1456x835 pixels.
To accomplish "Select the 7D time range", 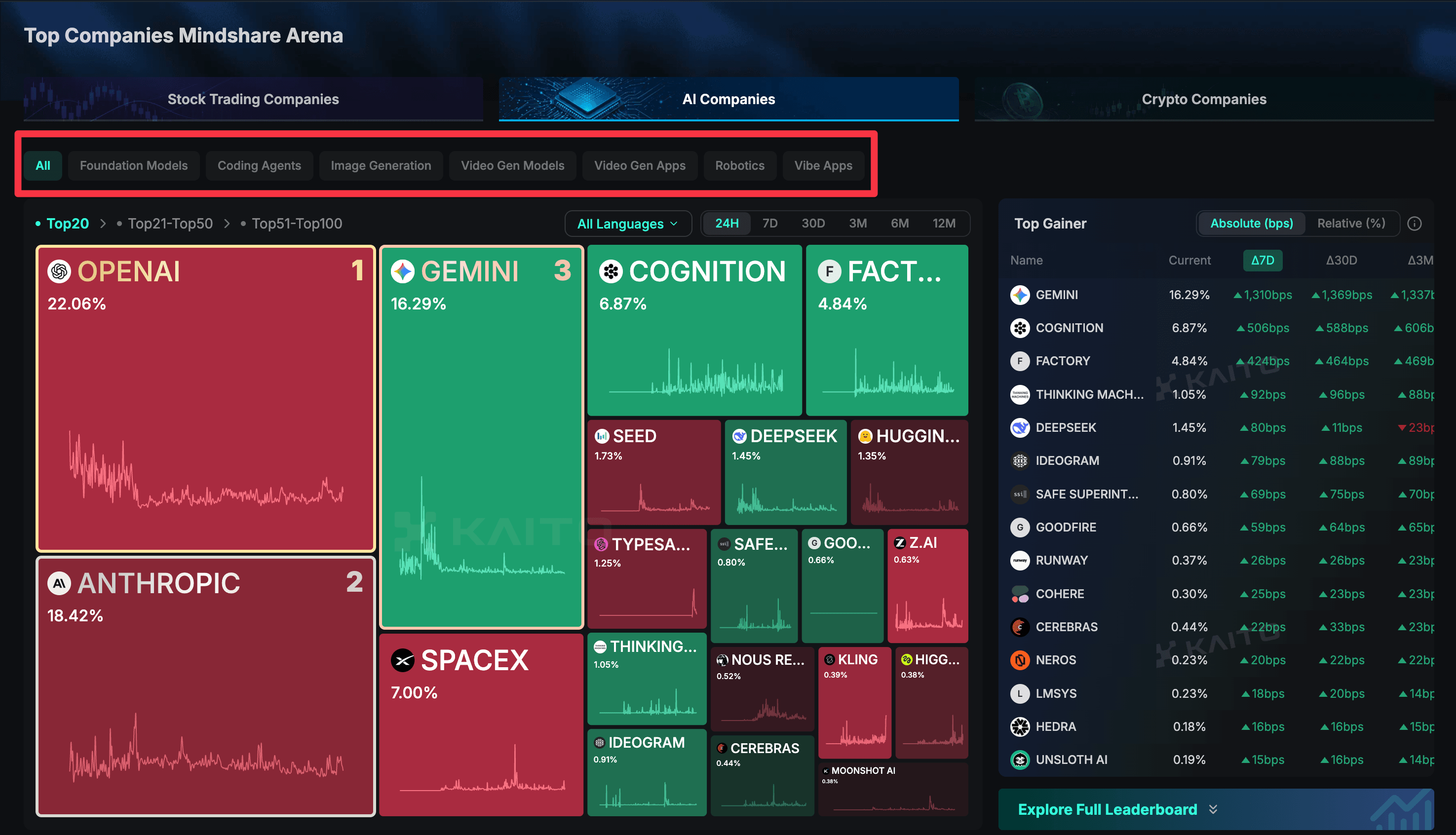I will click(x=769, y=224).
